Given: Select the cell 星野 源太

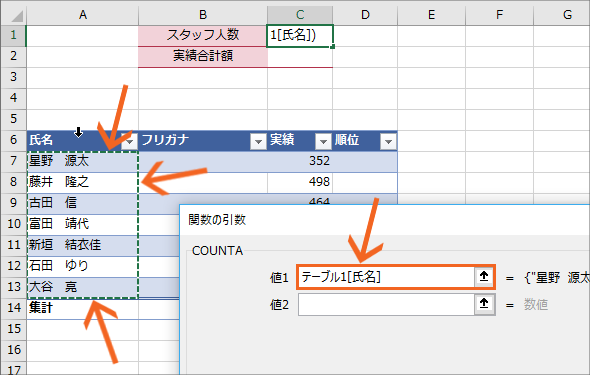Looking at the screenshot, I should 82,161.
